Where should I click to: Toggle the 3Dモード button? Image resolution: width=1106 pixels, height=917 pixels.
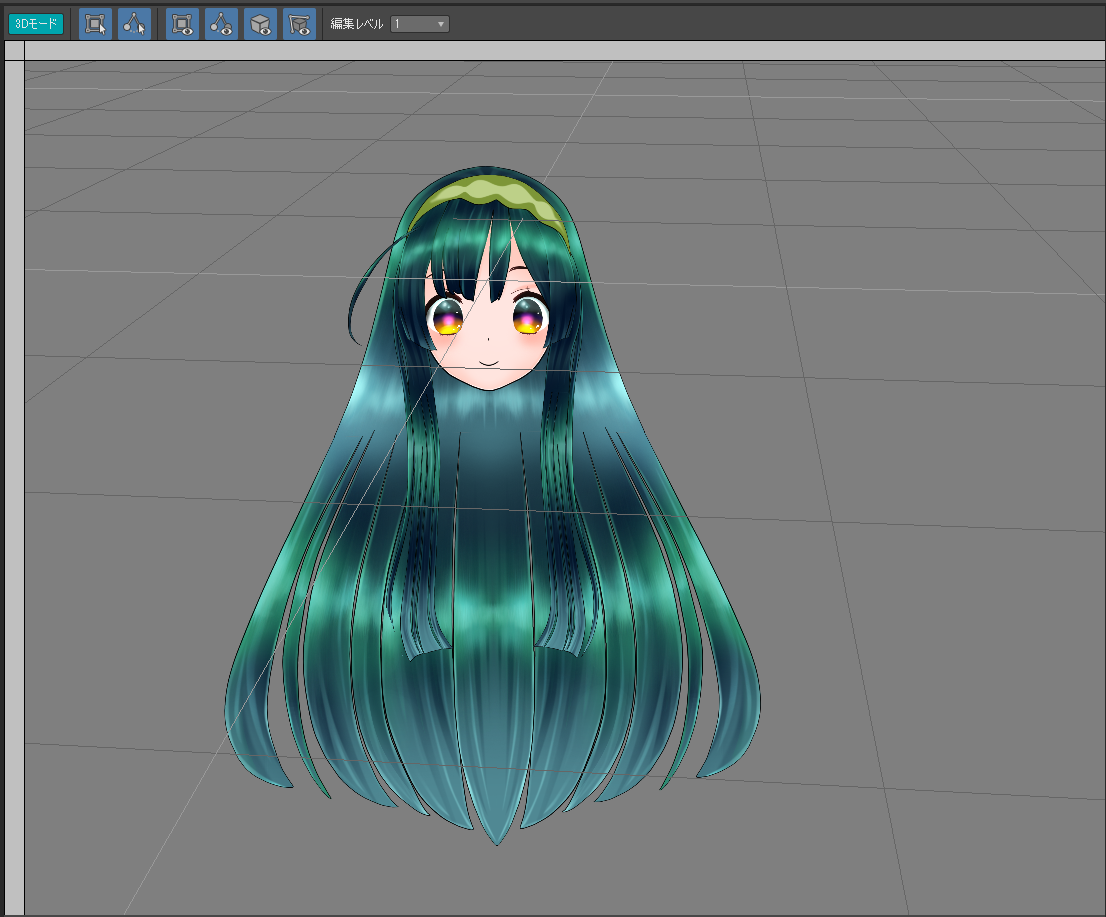(x=36, y=24)
